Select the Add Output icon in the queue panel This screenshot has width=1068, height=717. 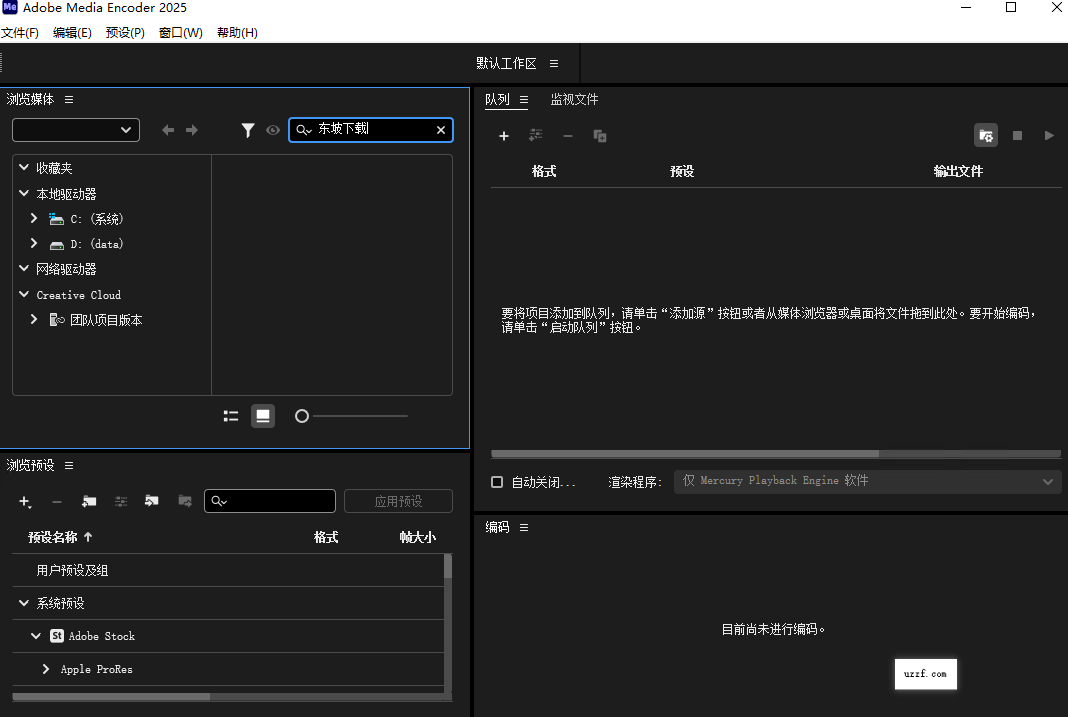536,135
